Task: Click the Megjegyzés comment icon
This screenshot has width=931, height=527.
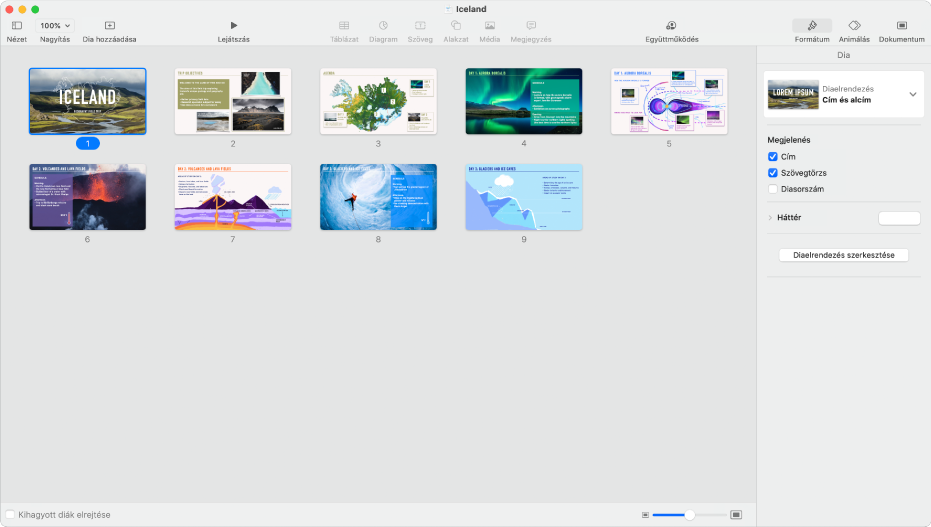Action: pos(531,26)
